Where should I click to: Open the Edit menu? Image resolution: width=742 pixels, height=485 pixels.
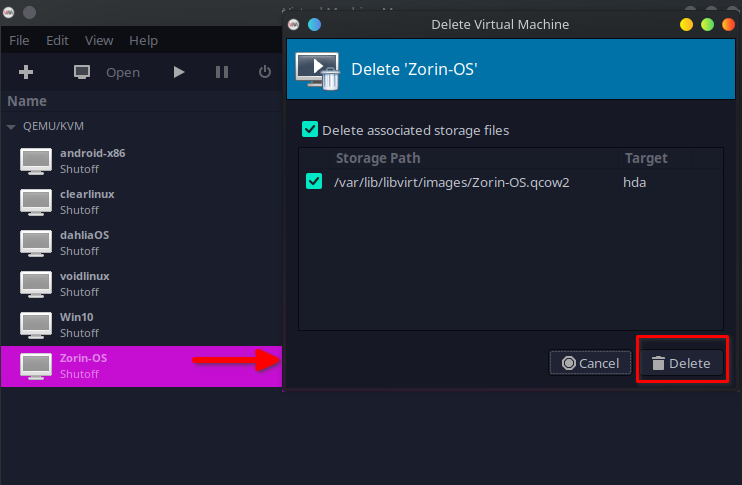click(x=57, y=41)
